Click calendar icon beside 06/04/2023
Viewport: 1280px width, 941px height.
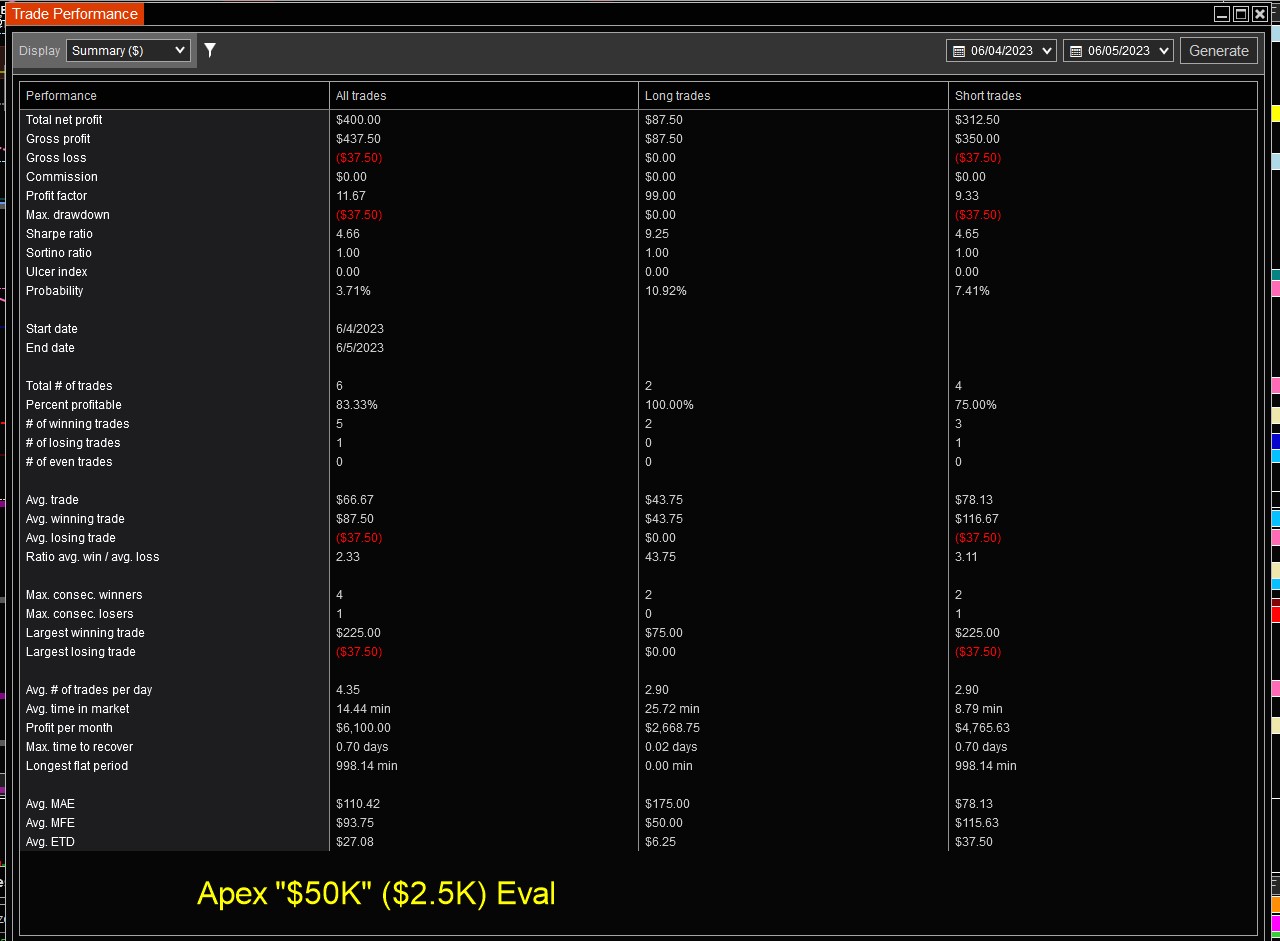959,51
